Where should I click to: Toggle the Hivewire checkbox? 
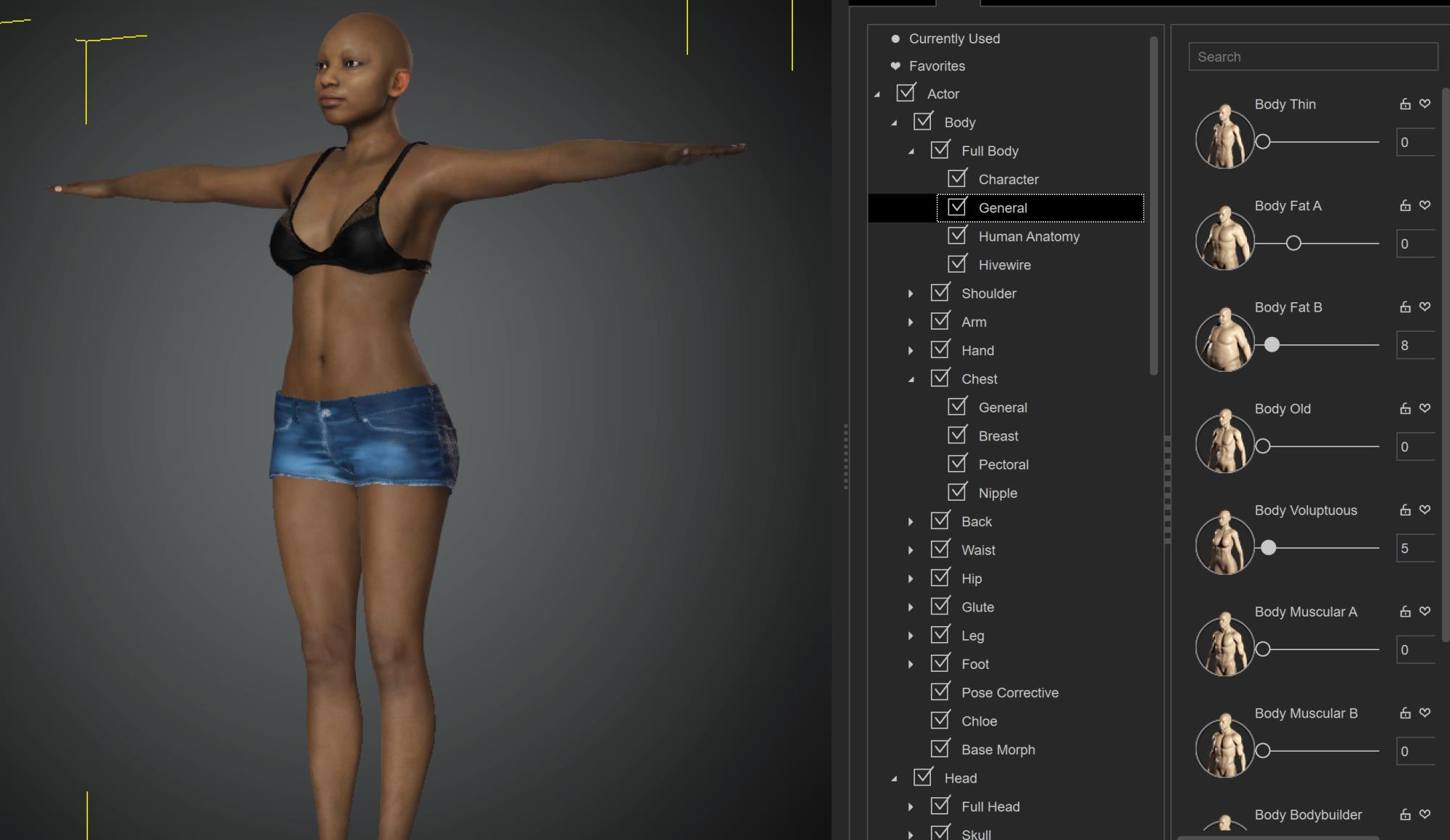click(x=957, y=263)
